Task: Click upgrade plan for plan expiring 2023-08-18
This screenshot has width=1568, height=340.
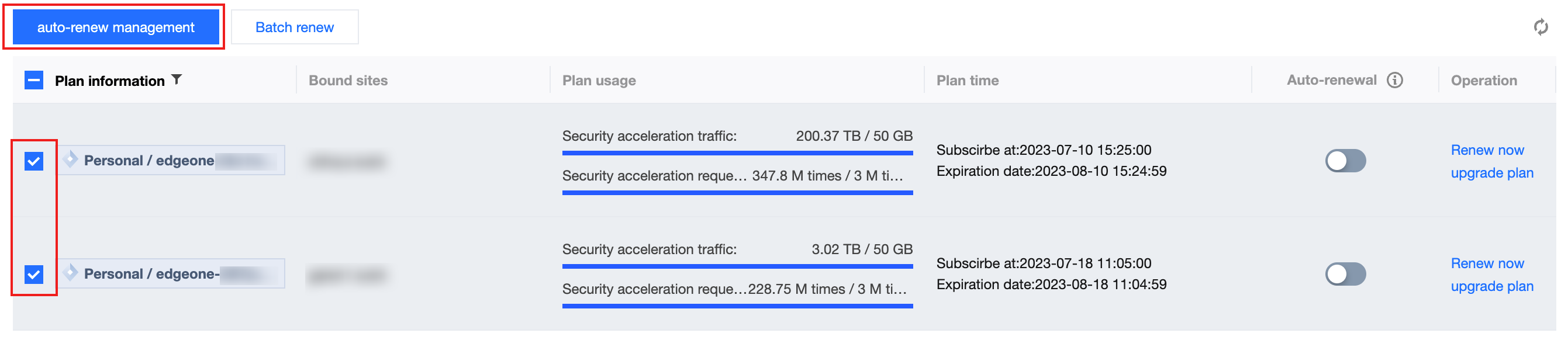Action: coord(1492,286)
